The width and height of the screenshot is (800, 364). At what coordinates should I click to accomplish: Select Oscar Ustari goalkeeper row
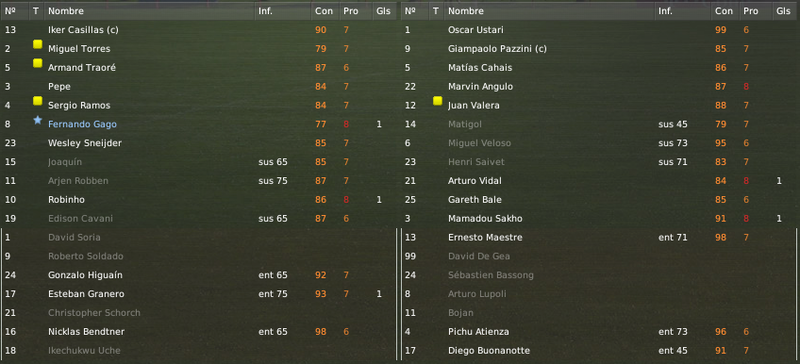point(600,30)
